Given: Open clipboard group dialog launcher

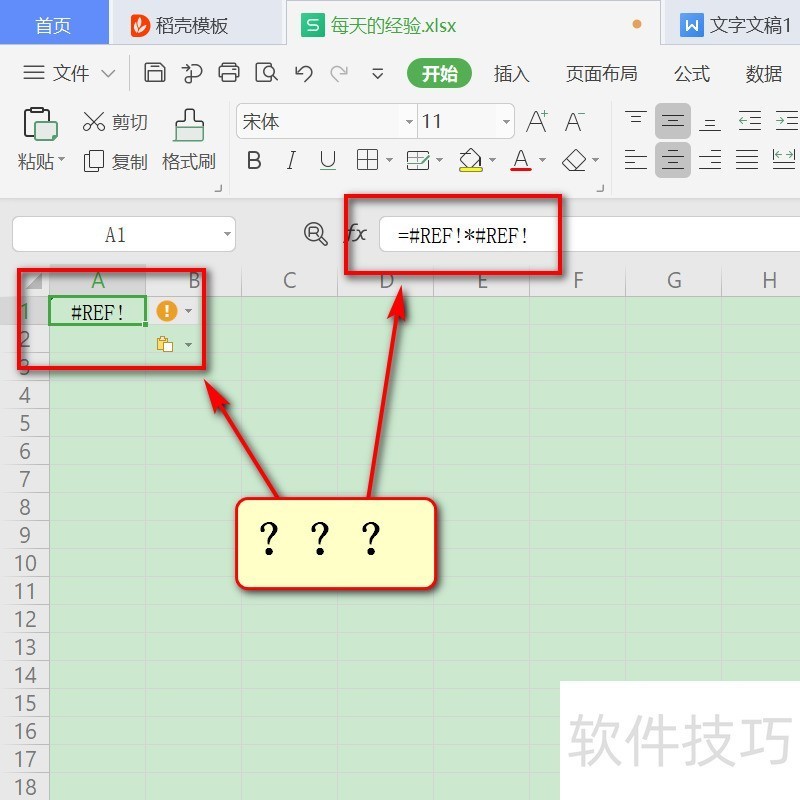Looking at the screenshot, I should (x=218, y=189).
